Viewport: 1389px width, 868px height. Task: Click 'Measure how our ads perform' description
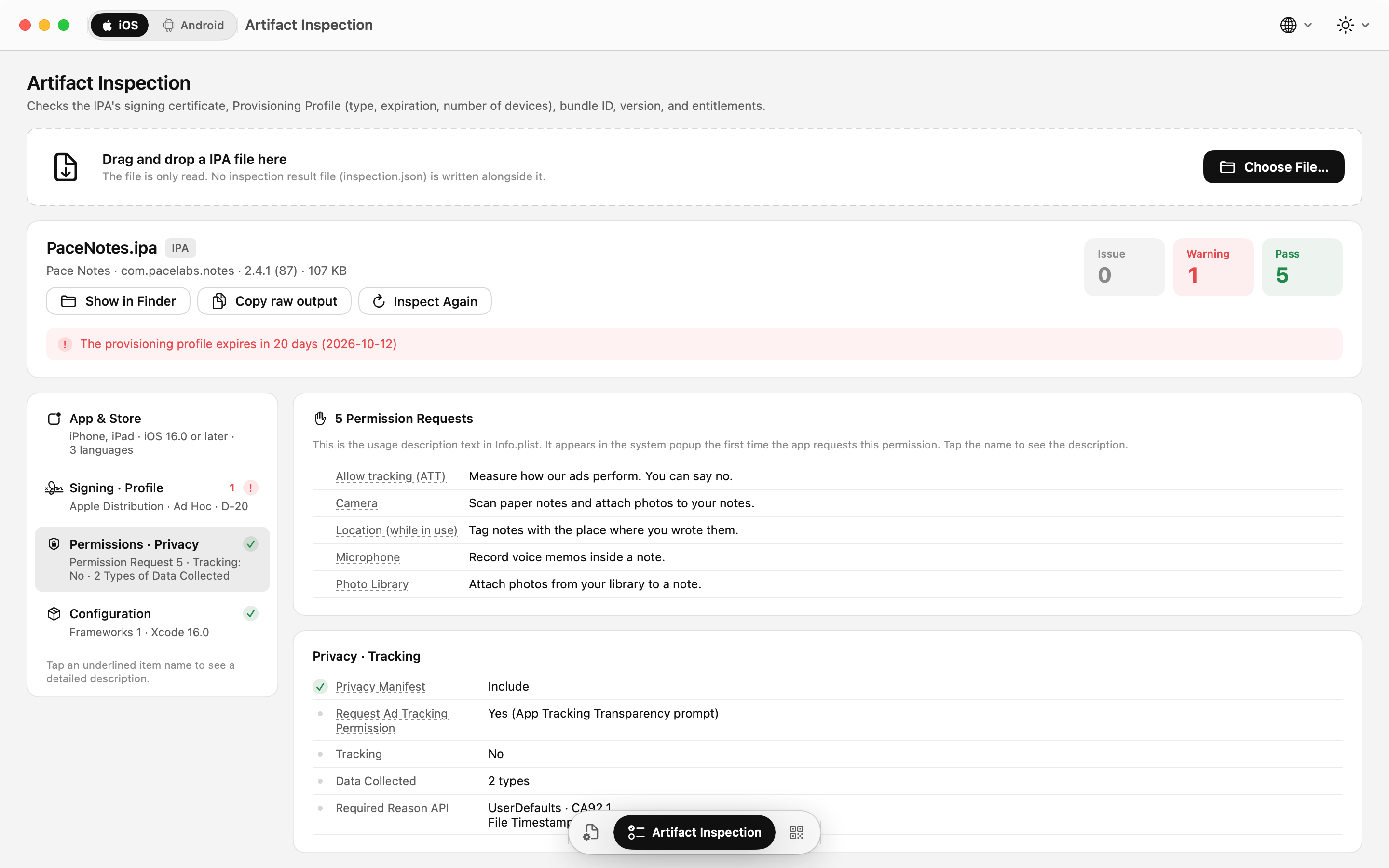coord(600,476)
